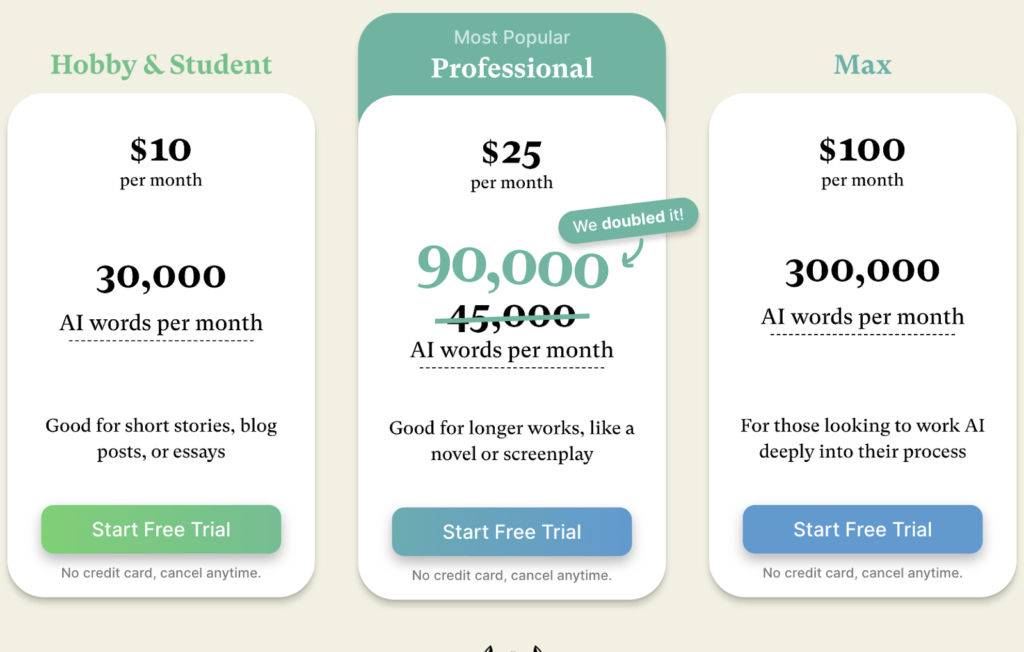Select the Hobby & Student plan heading

[x=161, y=65]
